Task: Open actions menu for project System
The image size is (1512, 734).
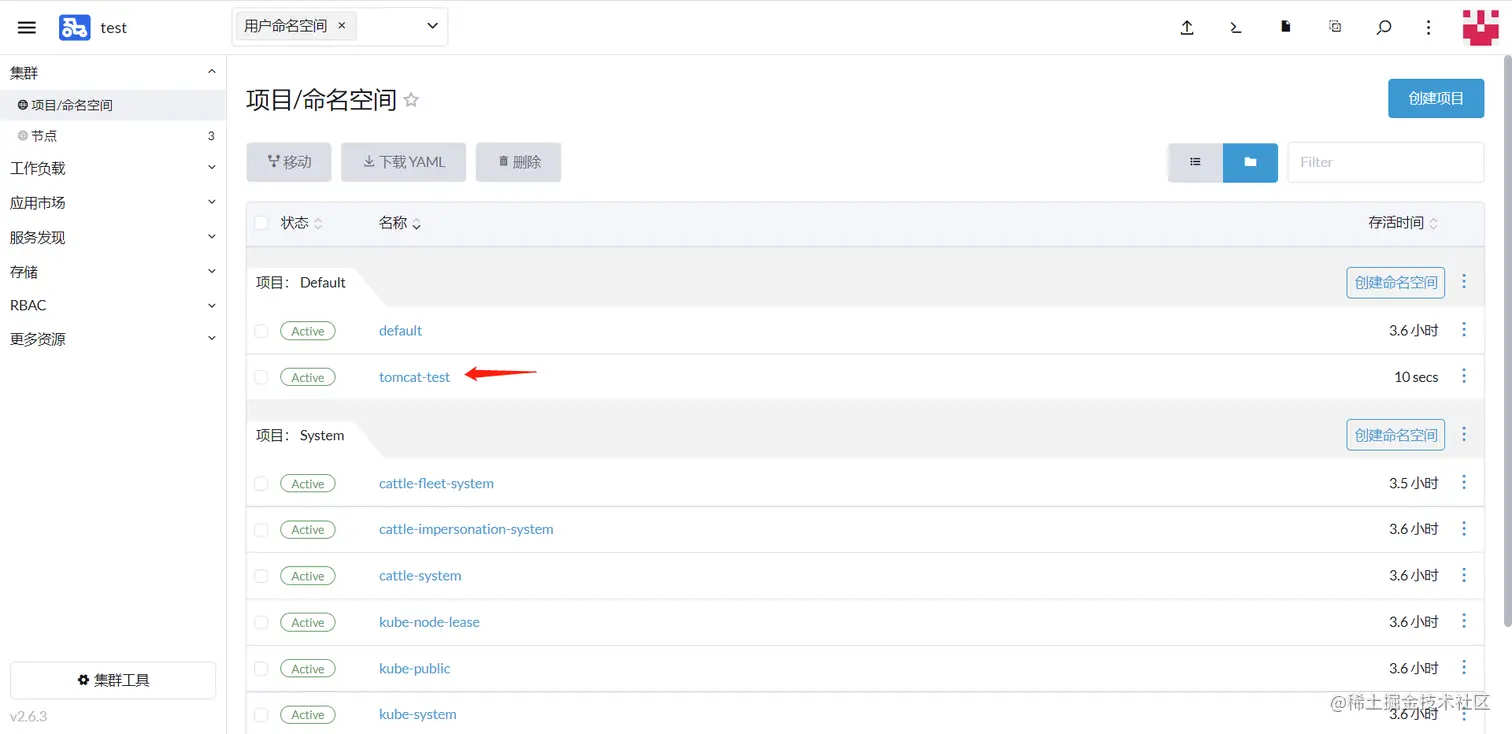Action: point(1464,434)
